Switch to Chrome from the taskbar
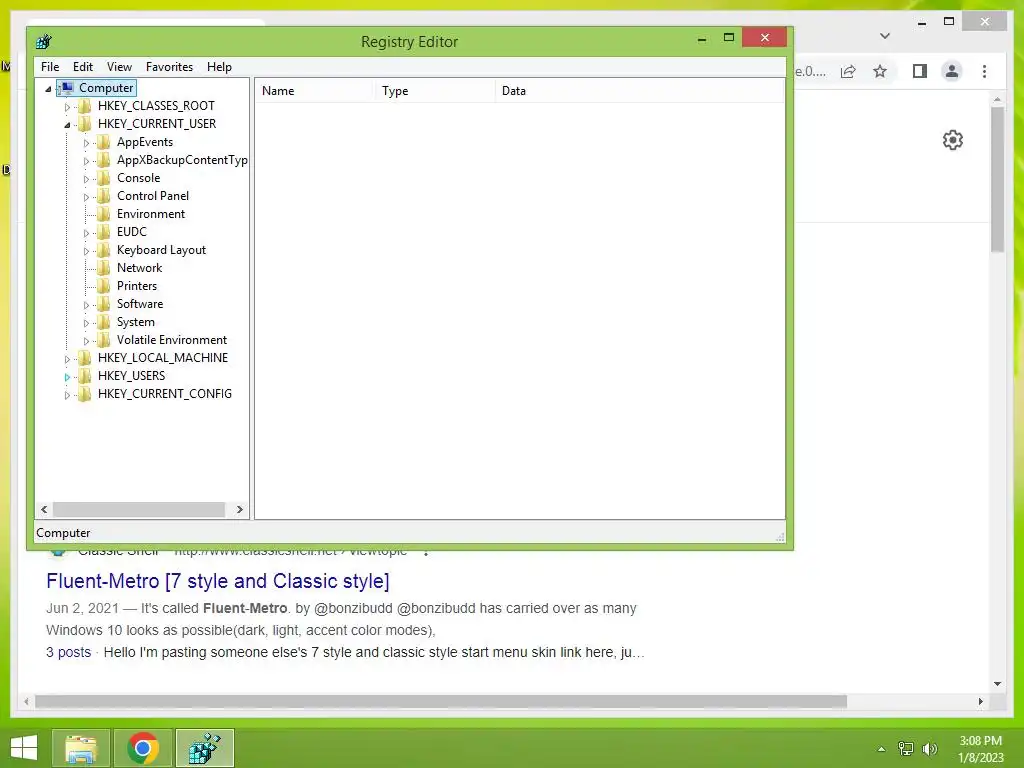Screen dimensions: 1024x768 [143, 748]
